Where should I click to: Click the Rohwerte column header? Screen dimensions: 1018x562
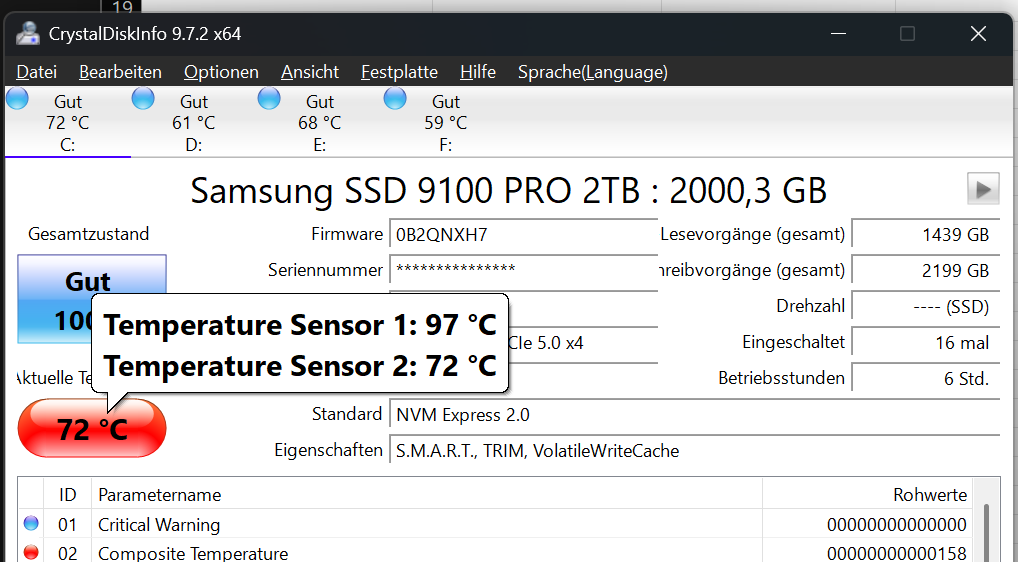click(867, 495)
